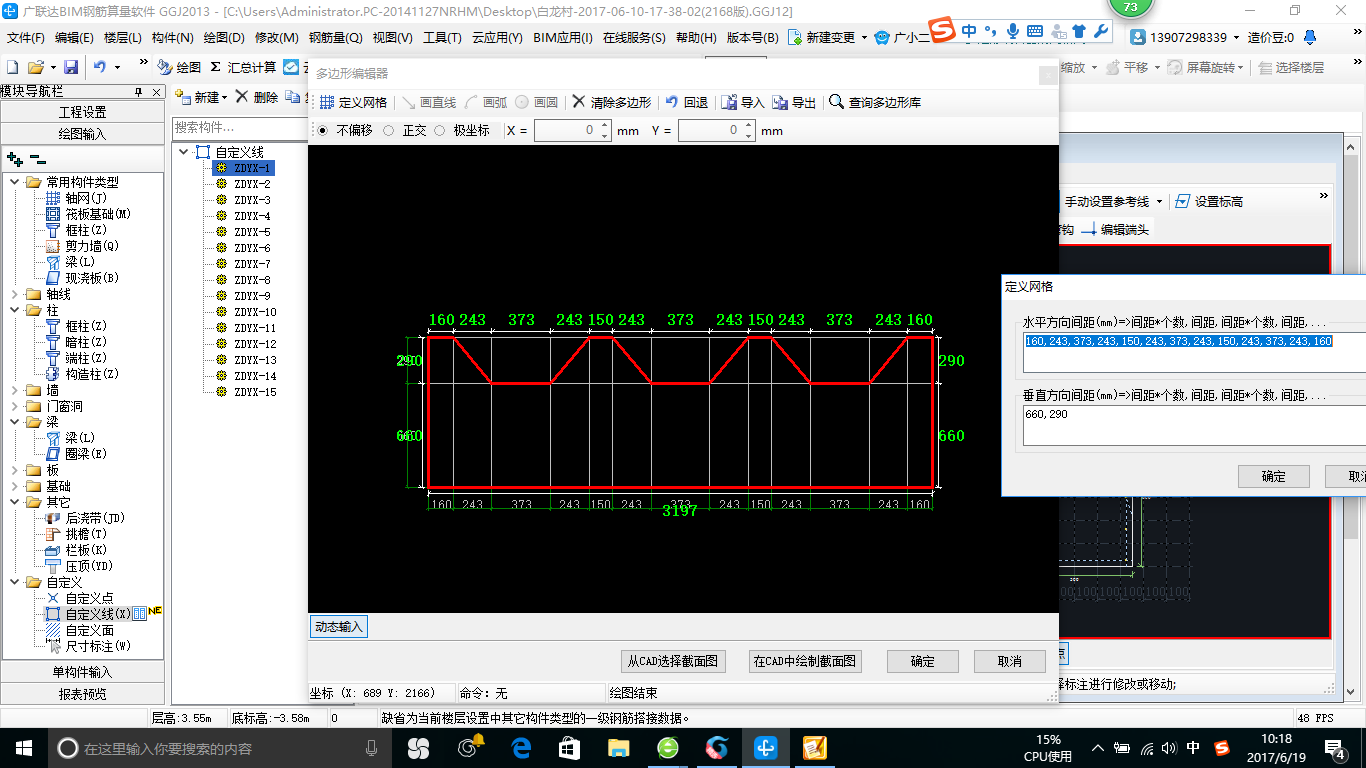1366x768 pixels.
Task: Open the 构件(N) menu
Action: click(x=173, y=37)
